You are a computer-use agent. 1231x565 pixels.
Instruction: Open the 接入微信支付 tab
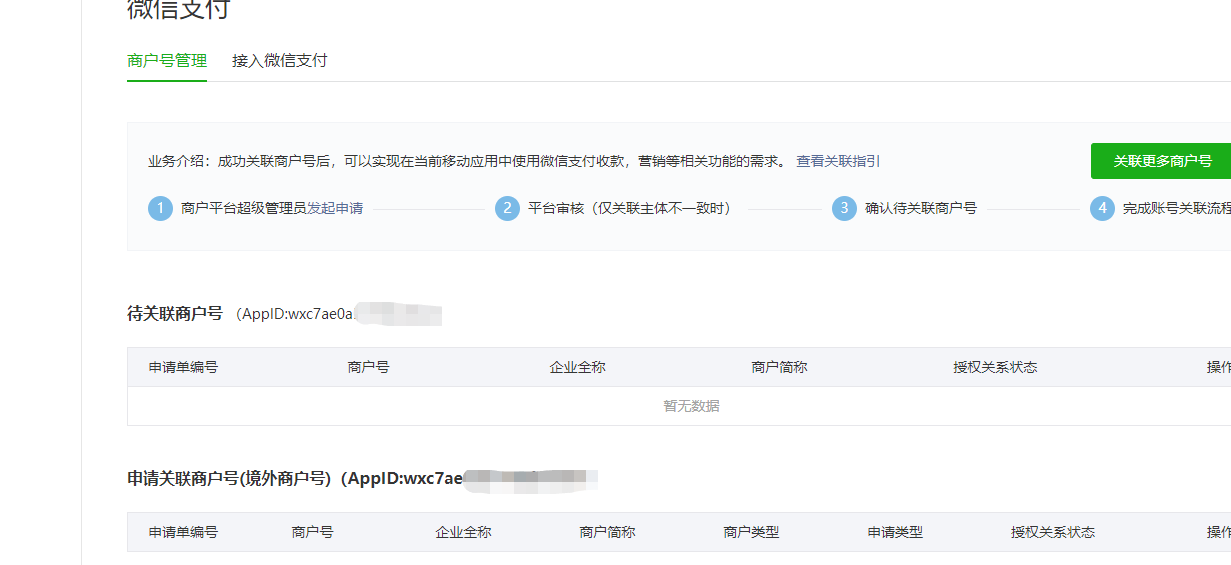coord(280,60)
